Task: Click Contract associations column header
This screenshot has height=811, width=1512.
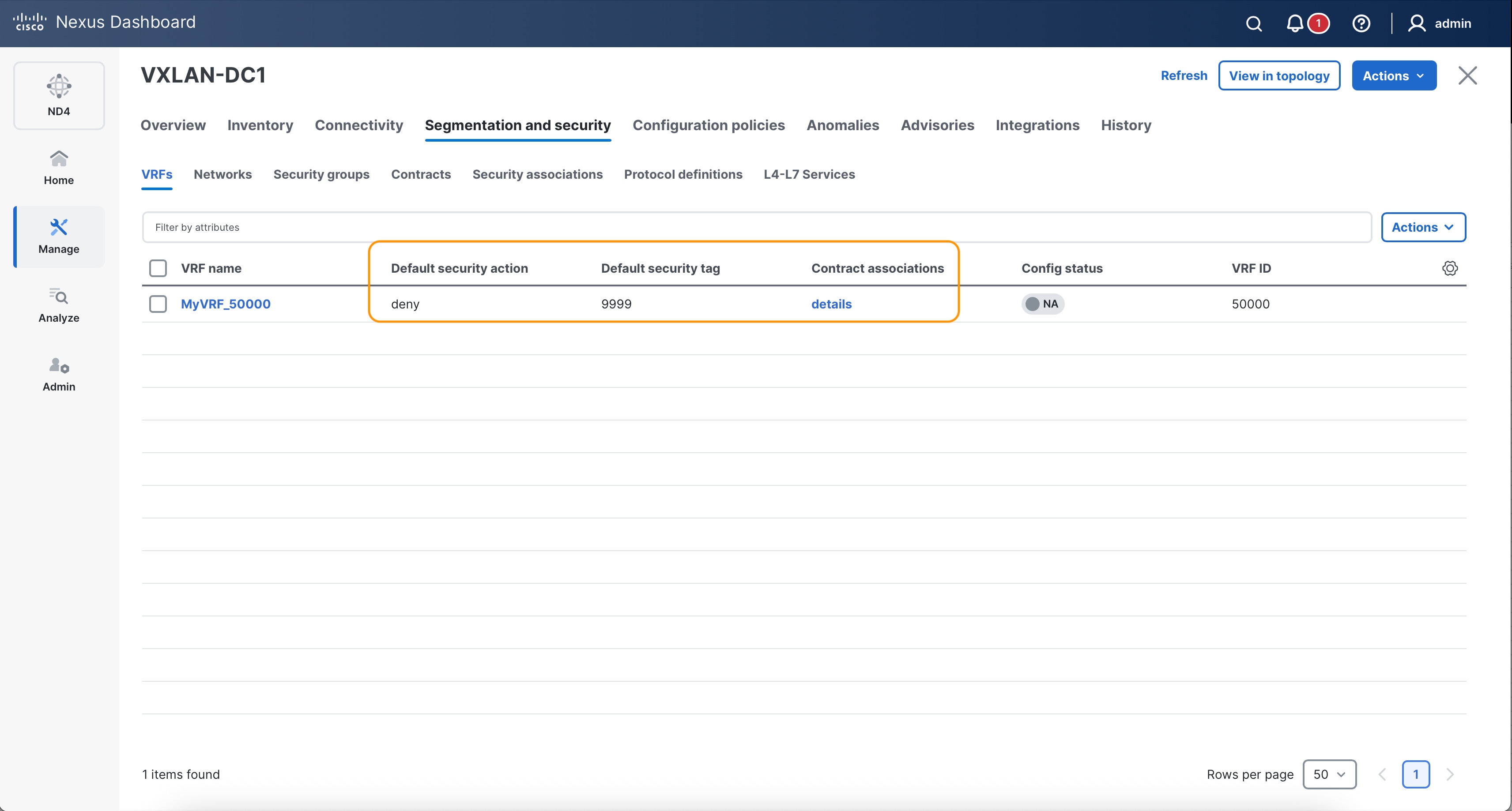Action: tap(878, 268)
